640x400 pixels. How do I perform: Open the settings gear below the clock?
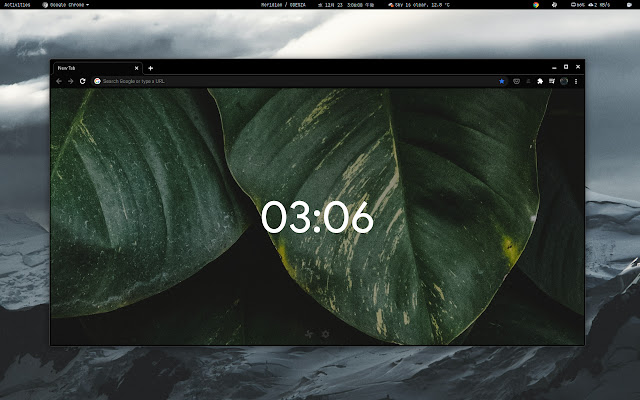pos(325,334)
